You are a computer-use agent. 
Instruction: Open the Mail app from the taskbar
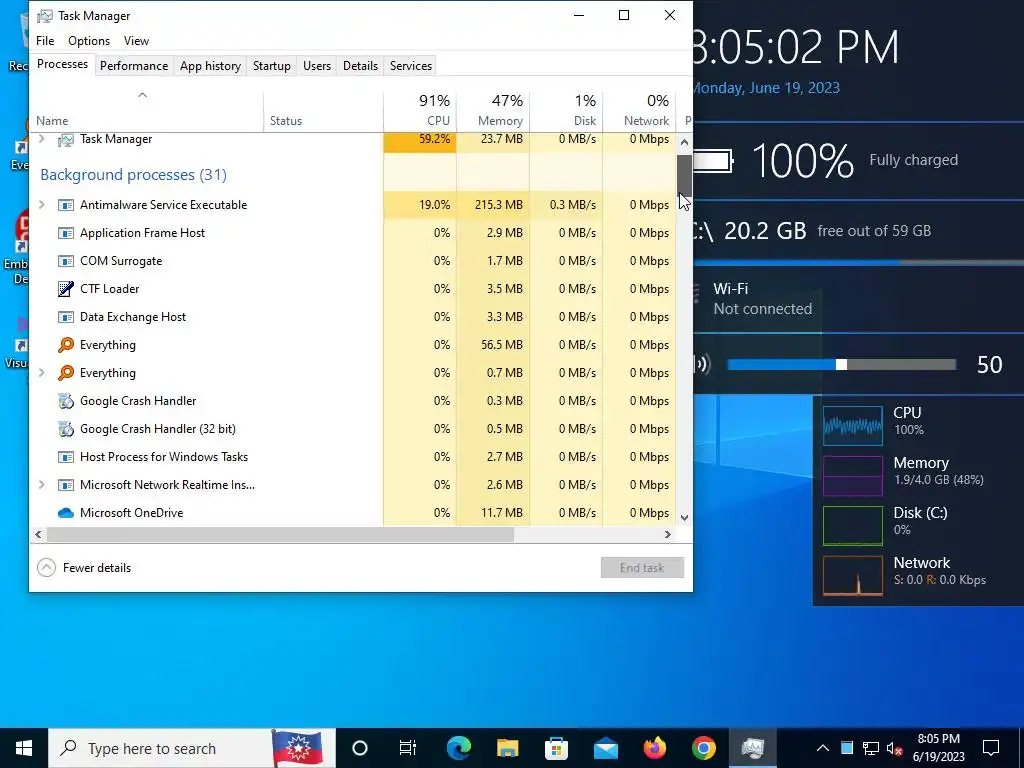tap(605, 748)
